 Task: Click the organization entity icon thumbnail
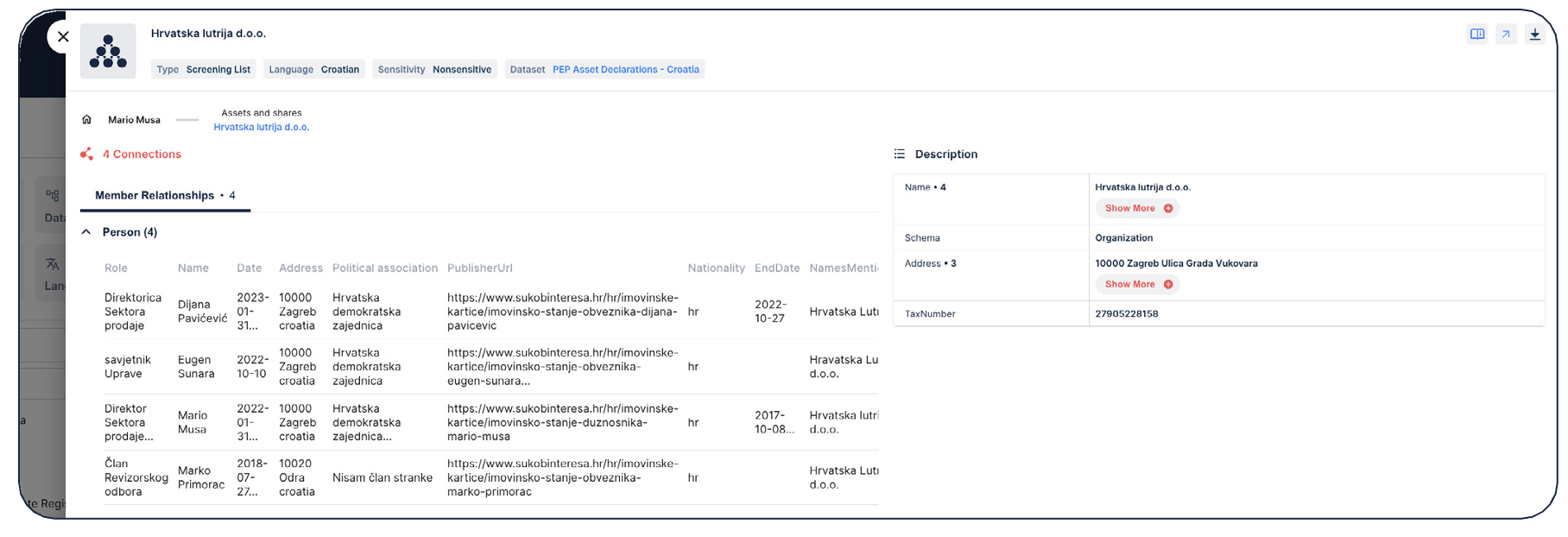tap(108, 51)
